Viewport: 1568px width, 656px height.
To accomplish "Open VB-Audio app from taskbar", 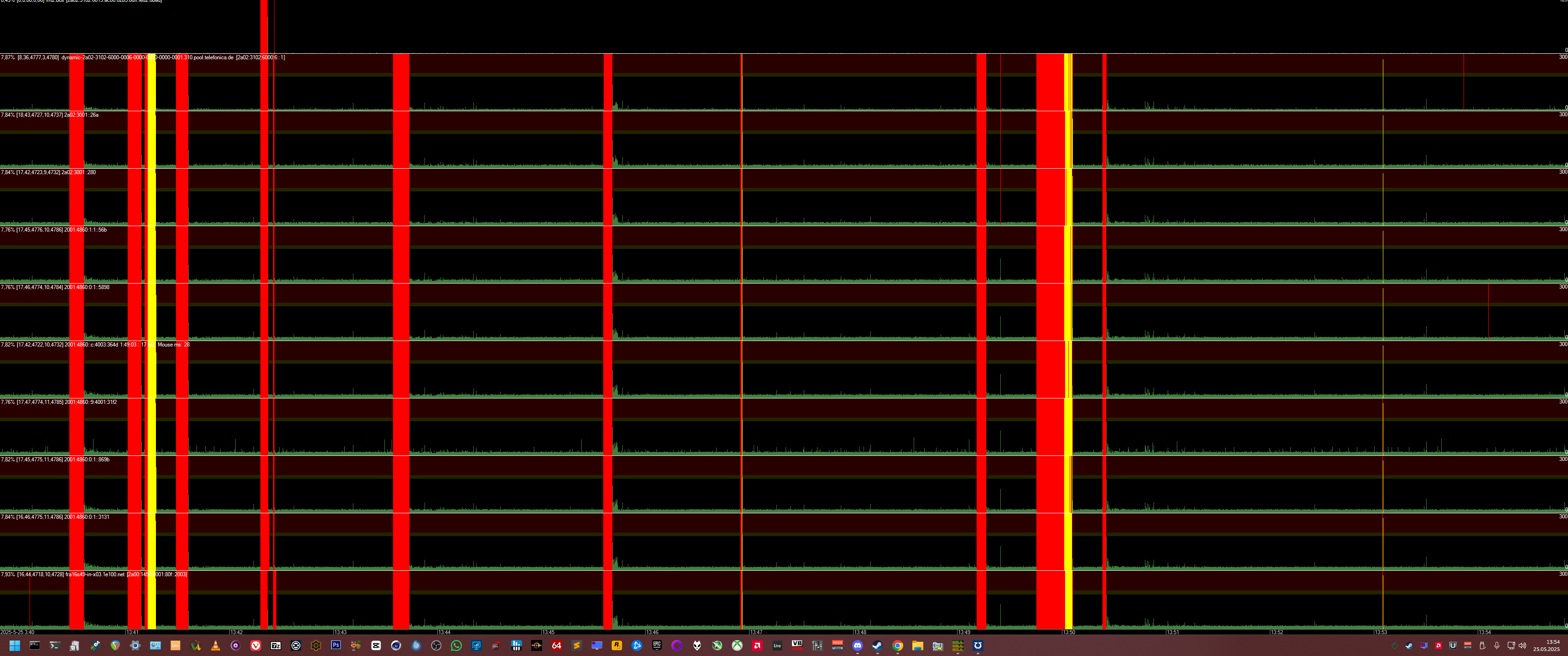I will tap(797, 645).
